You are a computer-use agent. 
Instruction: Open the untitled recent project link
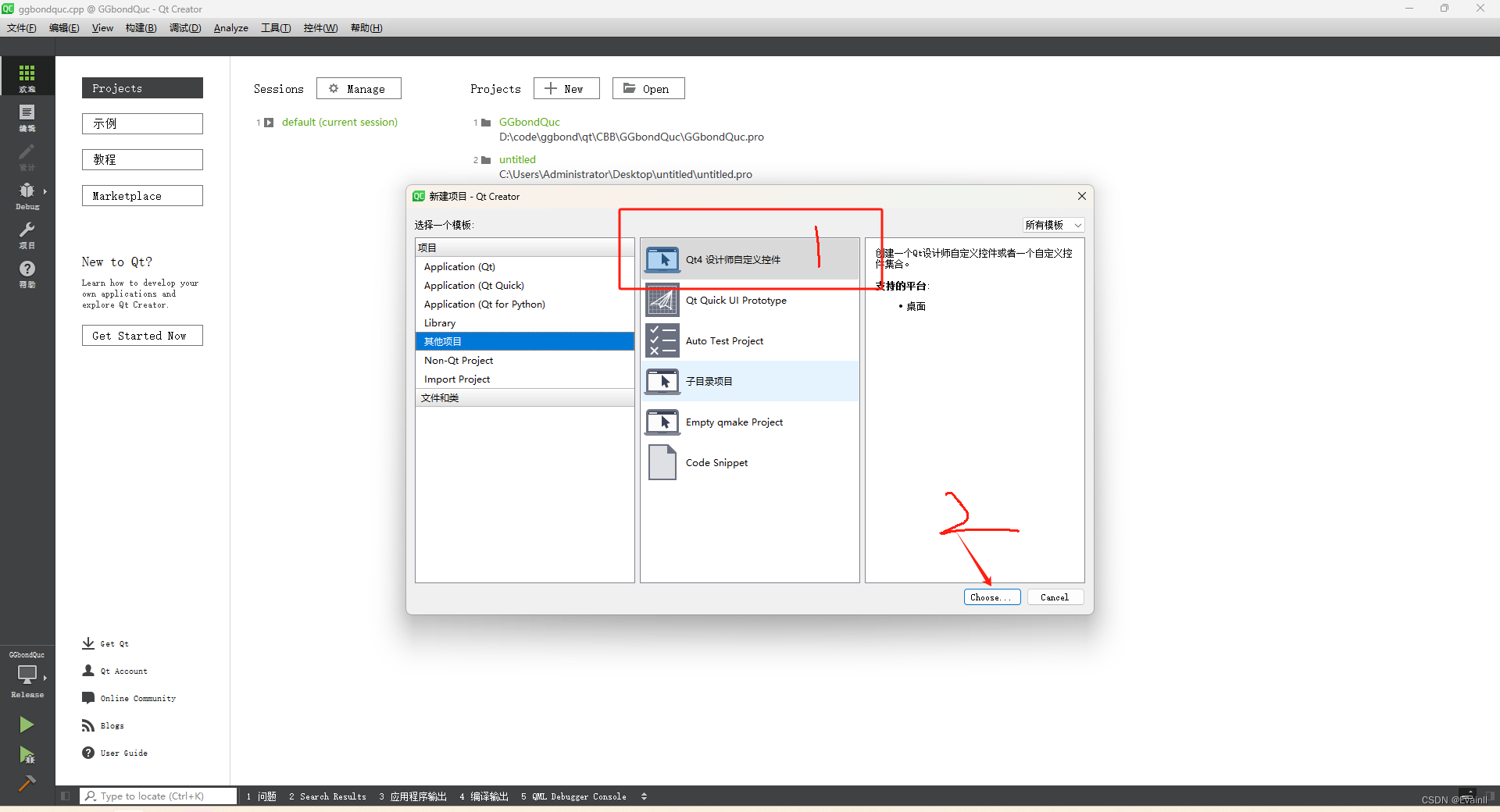(x=517, y=160)
